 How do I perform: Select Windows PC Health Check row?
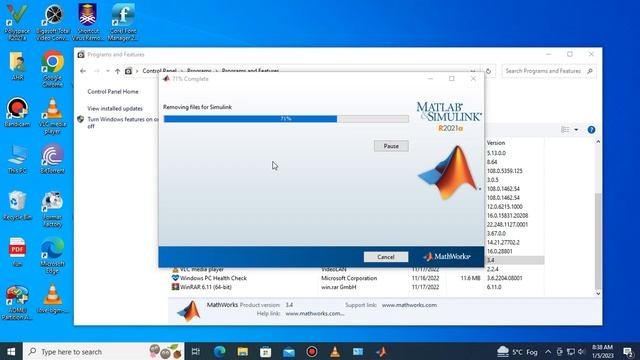click(x=357, y=278)
